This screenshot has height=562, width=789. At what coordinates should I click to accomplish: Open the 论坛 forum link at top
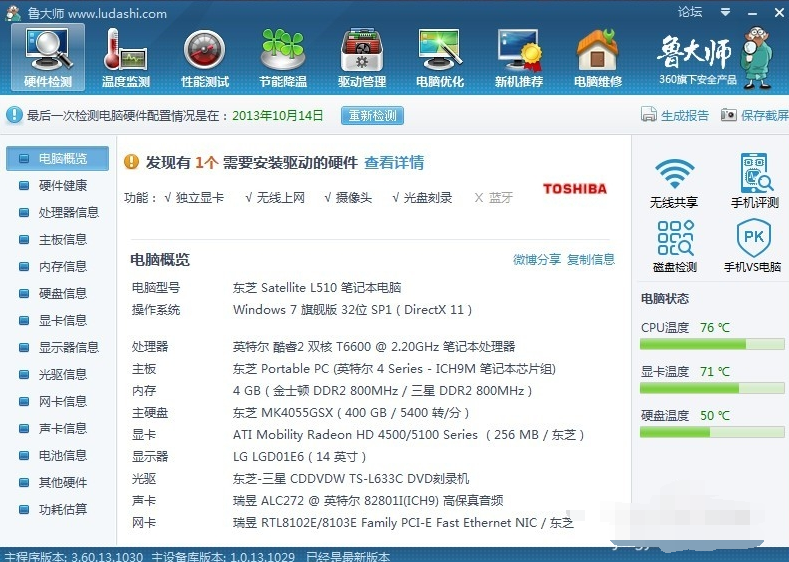(690, 12)
